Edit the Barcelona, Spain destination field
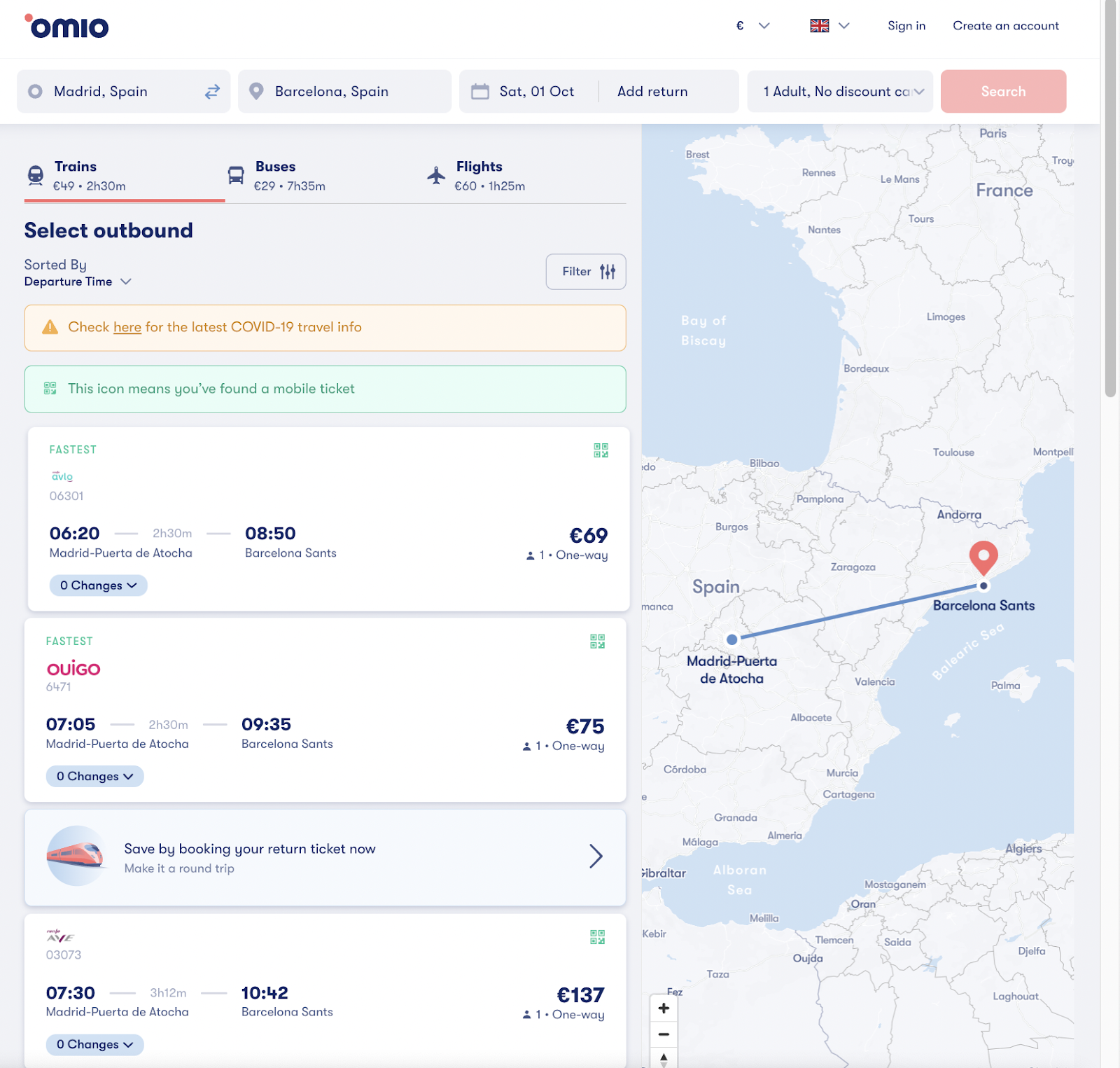The height and width of the screenshot is (1068, 1120). point(344,92)
